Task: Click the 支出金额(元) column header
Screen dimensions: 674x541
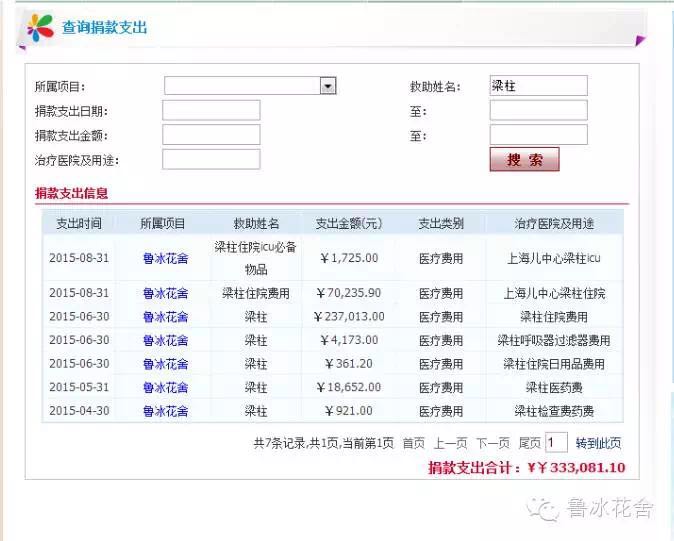Action: point(349,223)
